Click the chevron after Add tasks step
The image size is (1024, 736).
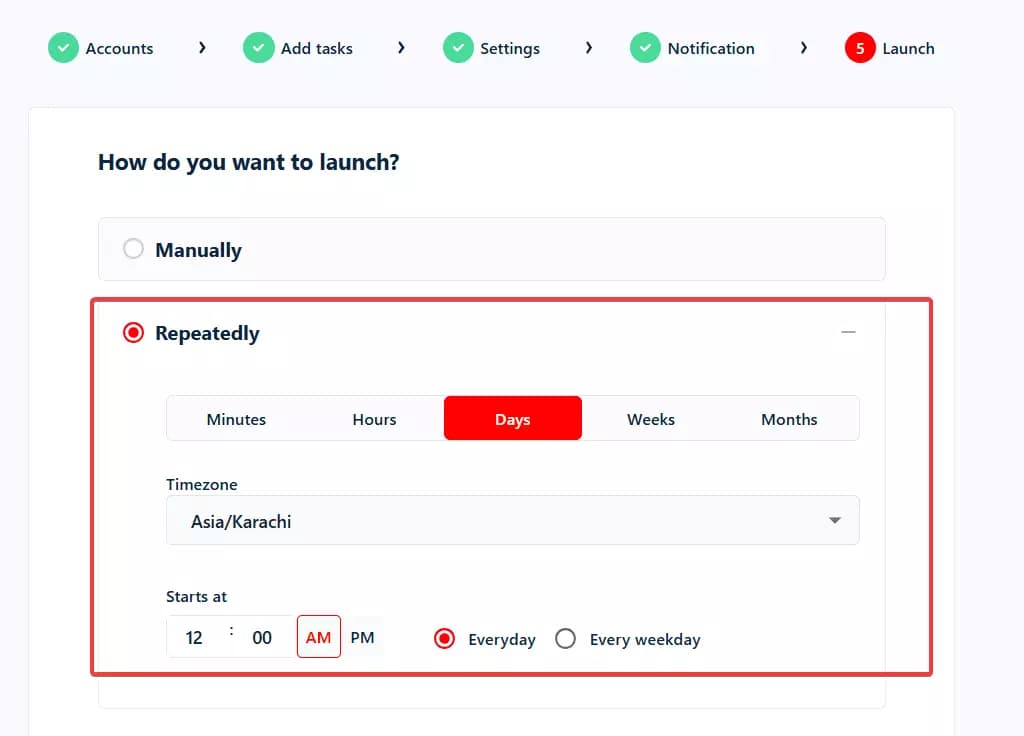[x=402, y=47]
